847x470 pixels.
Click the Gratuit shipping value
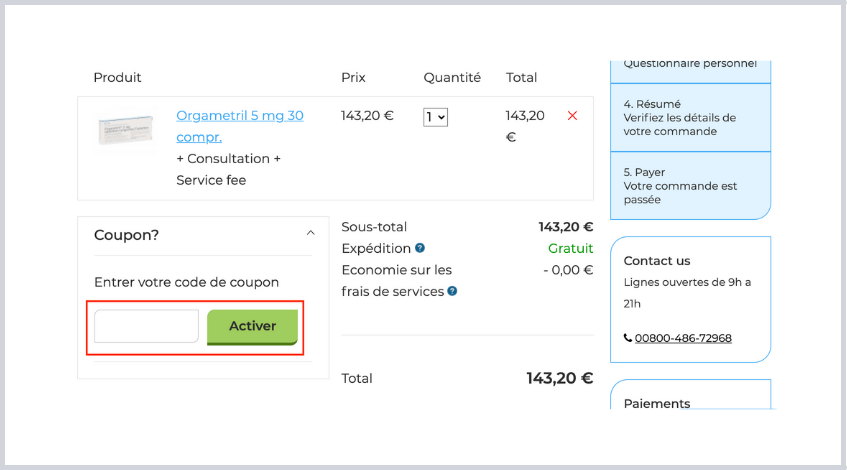click(x=570, y=248)
